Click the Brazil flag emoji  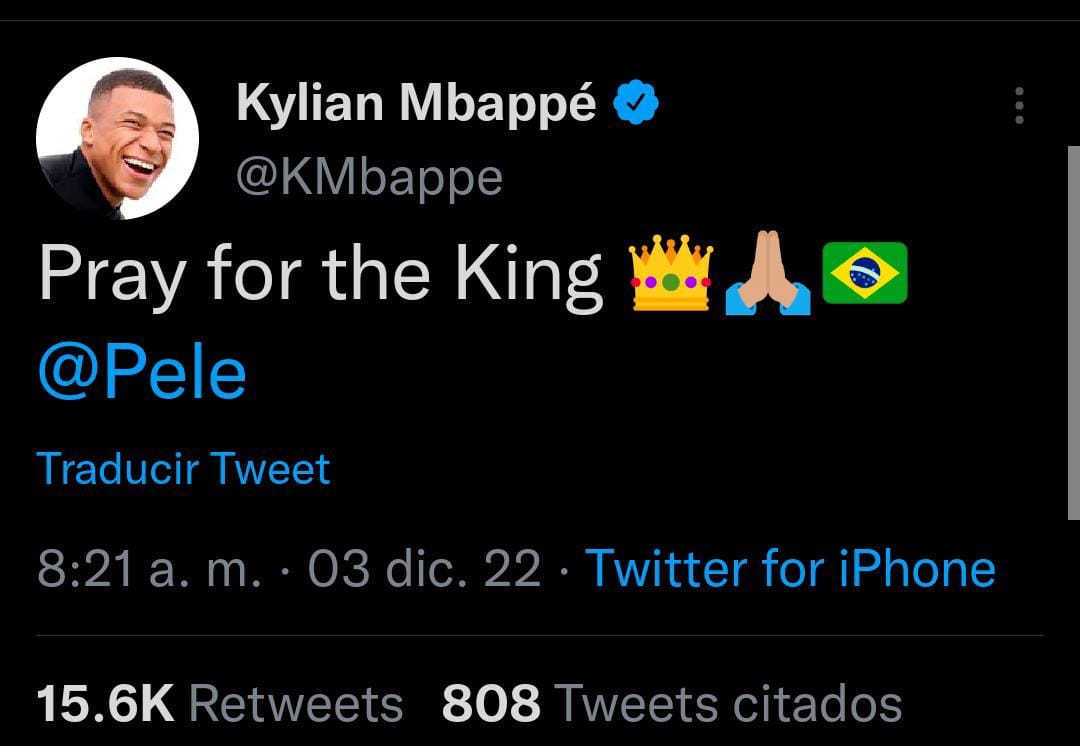864,273
